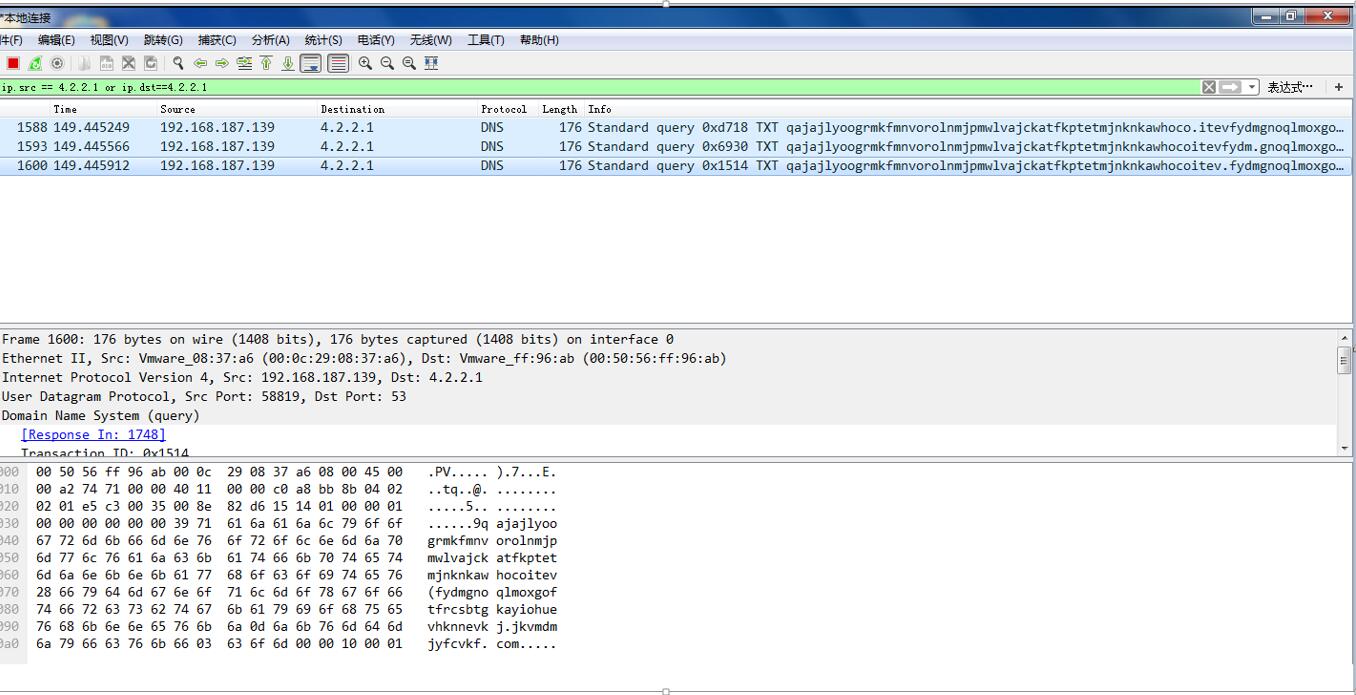Restart the current capture
This screenshot has height=695, width=1356.
pos(35,63)
